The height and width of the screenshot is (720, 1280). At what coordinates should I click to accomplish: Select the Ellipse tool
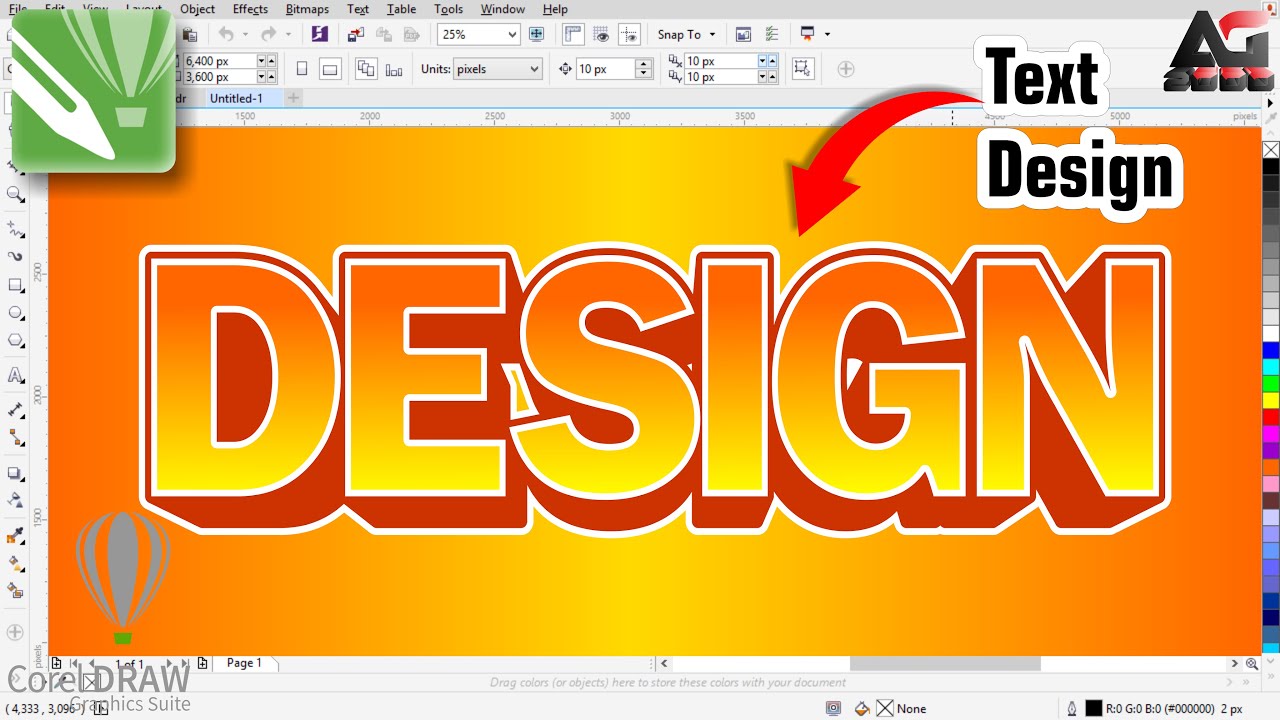(16, 313)
